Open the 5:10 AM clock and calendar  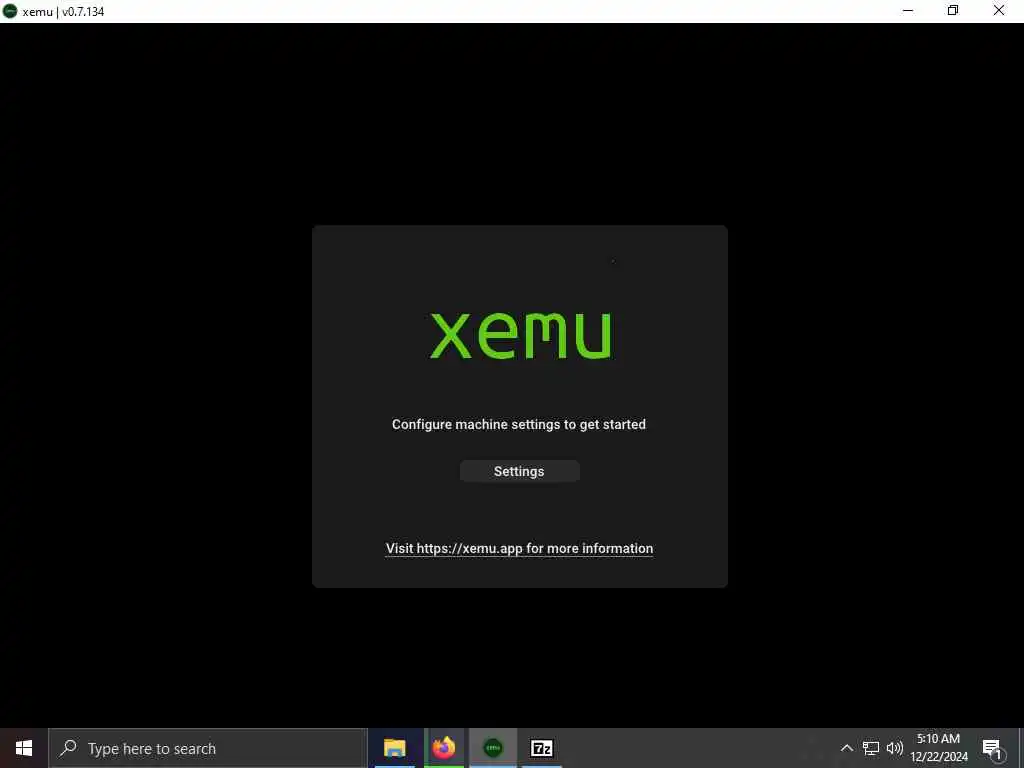point(938,748)
